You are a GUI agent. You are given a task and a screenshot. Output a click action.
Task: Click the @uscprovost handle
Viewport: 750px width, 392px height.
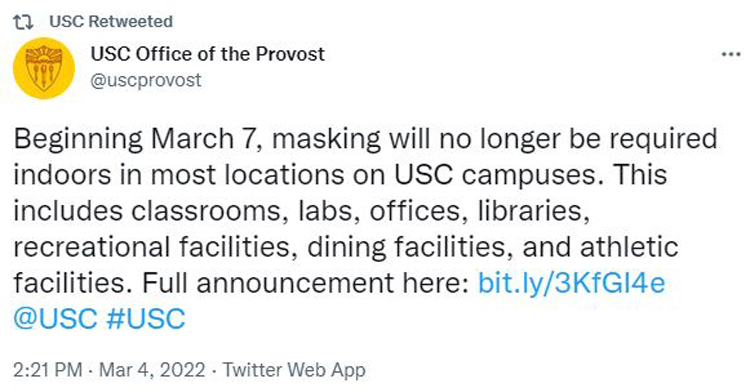tap(146, 80)
